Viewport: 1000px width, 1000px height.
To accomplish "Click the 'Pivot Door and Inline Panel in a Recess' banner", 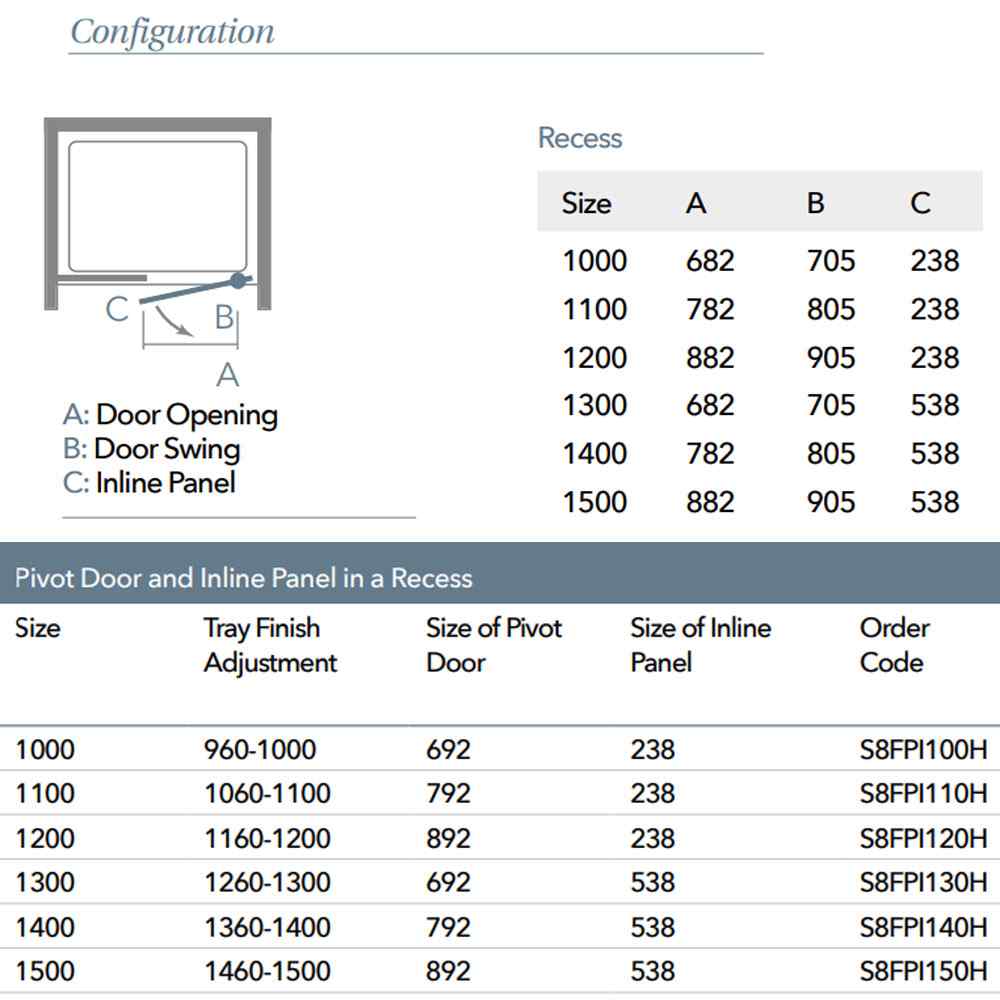I will point(500,573).
